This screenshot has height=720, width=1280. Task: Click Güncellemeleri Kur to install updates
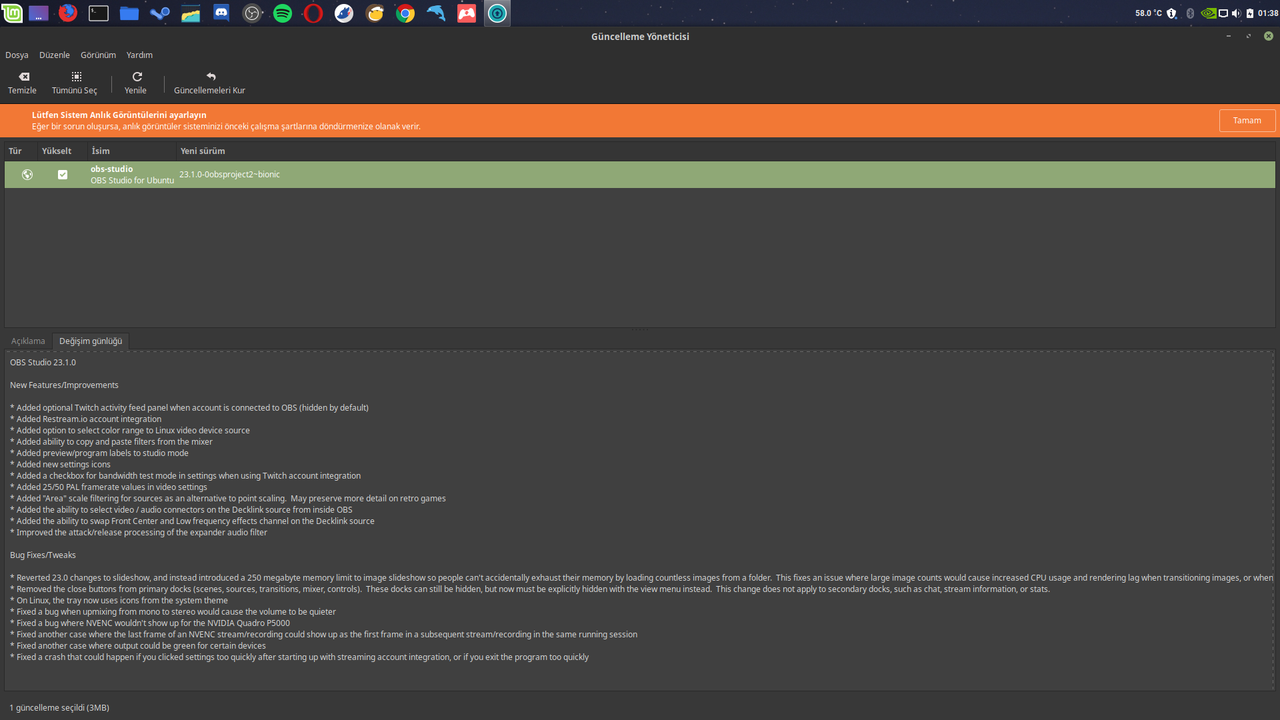(x=210, y=83)
